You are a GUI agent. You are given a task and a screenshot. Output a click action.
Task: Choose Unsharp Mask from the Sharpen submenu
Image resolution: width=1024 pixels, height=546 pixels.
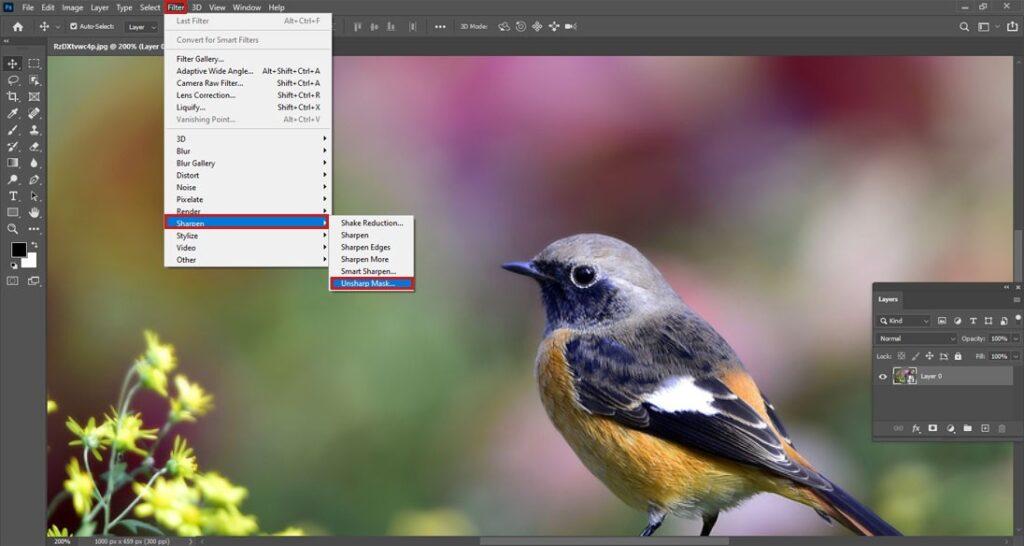[x=372, y=283]
